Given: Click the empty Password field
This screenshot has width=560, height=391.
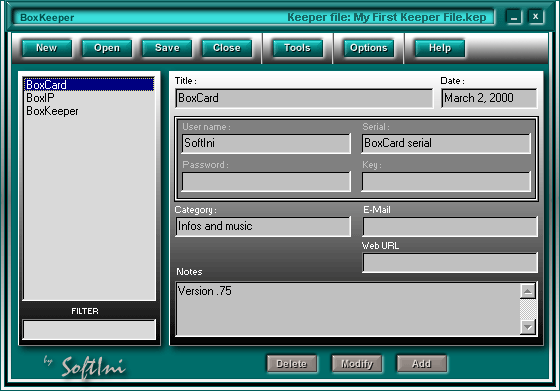Looking at the screenshot, I should point(266,182).
